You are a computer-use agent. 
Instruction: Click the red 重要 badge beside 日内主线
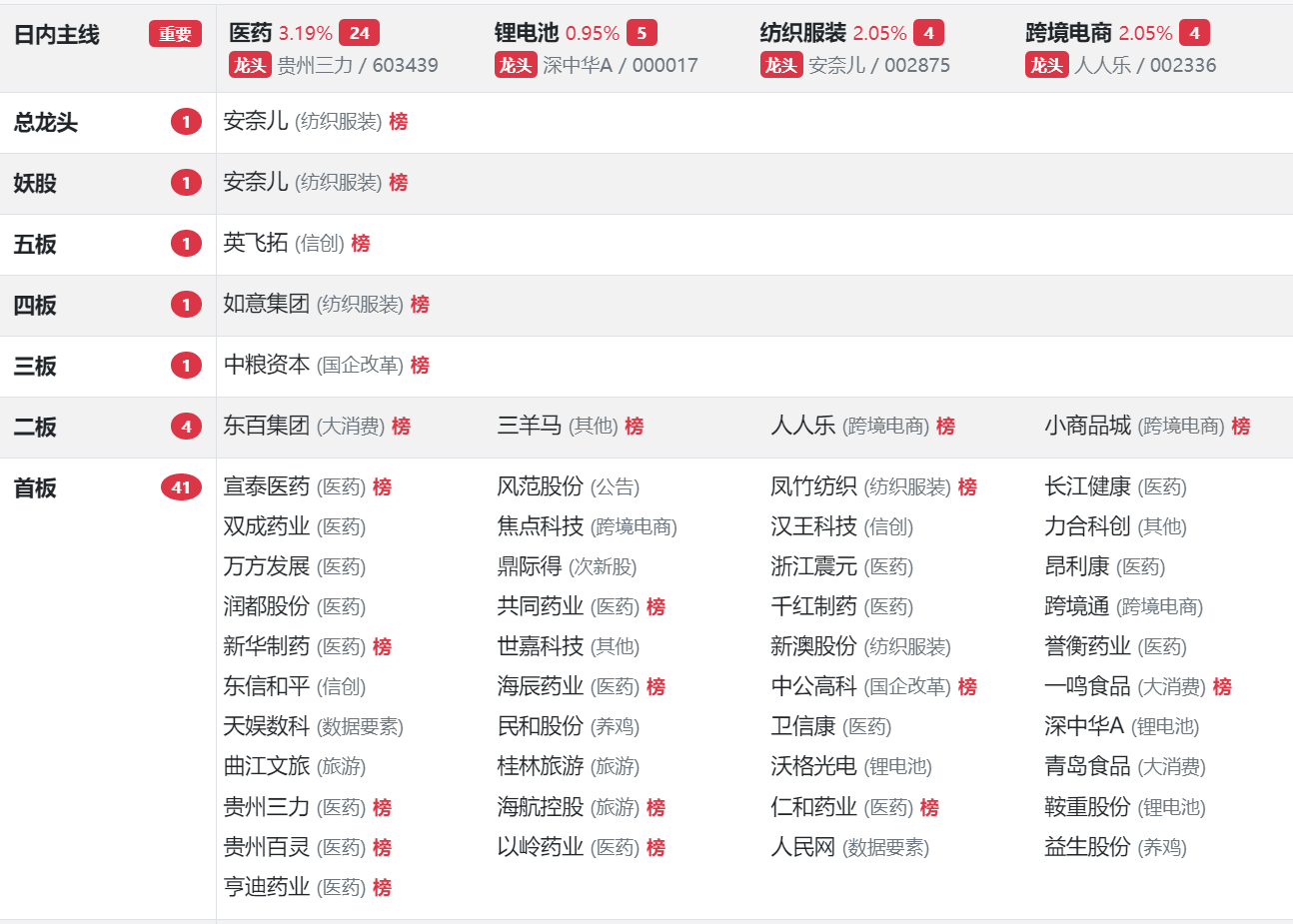175,34
